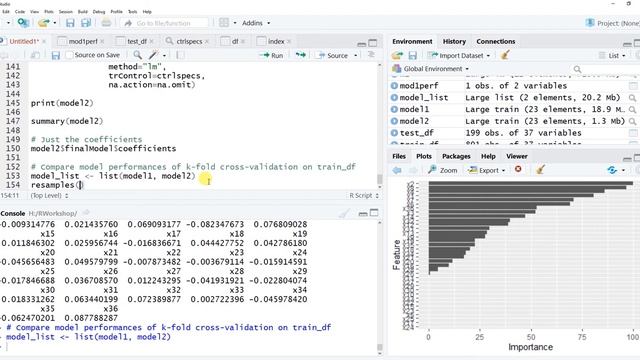Save the script using editor toolbar disk icon
The image size is (640, 360).
click(x=56, y=55)
